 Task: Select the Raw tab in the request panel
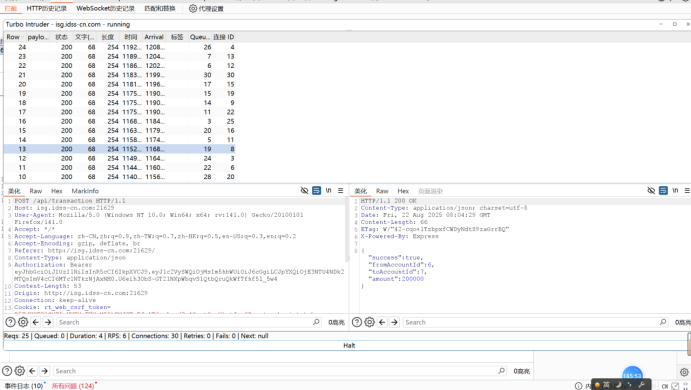coord(36,191)
